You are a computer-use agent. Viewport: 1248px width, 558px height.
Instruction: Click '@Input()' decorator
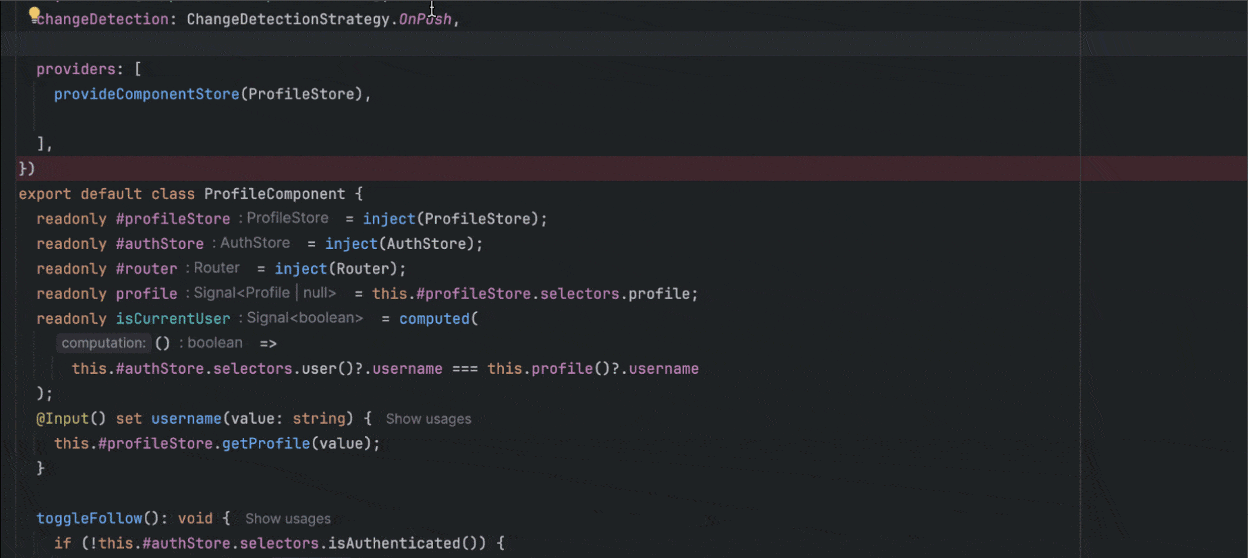coord(72,419)
